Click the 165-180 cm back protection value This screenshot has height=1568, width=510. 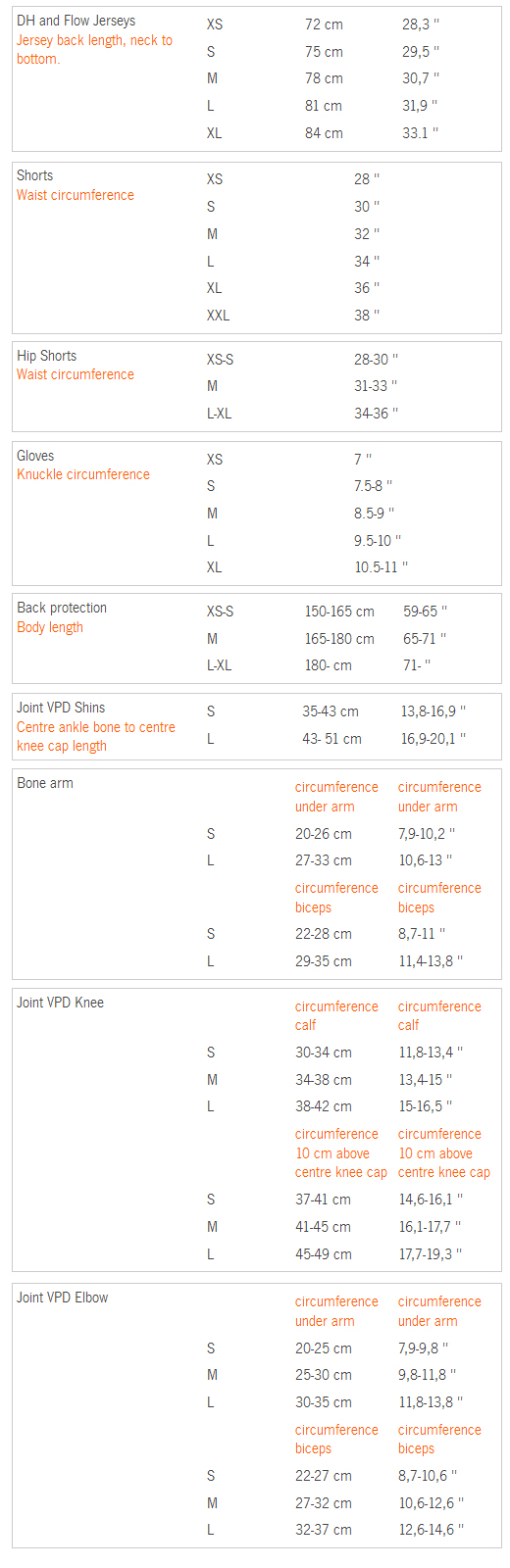339,638
